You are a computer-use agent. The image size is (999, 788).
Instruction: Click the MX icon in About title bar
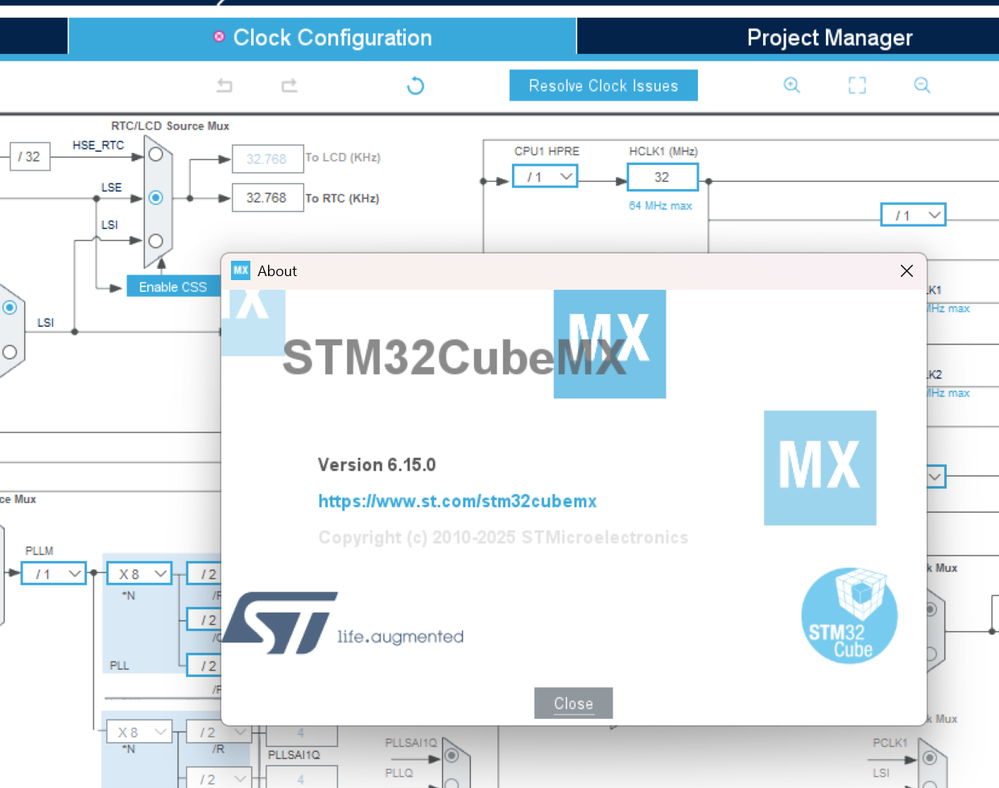[240, 271]
